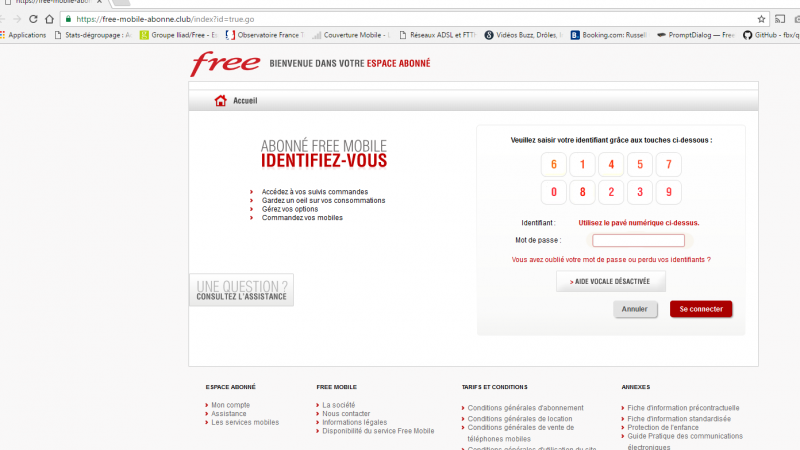The height and width of the screenshot is (450, 800).
Task: Open La société footer link
Action: click(338, 405)
